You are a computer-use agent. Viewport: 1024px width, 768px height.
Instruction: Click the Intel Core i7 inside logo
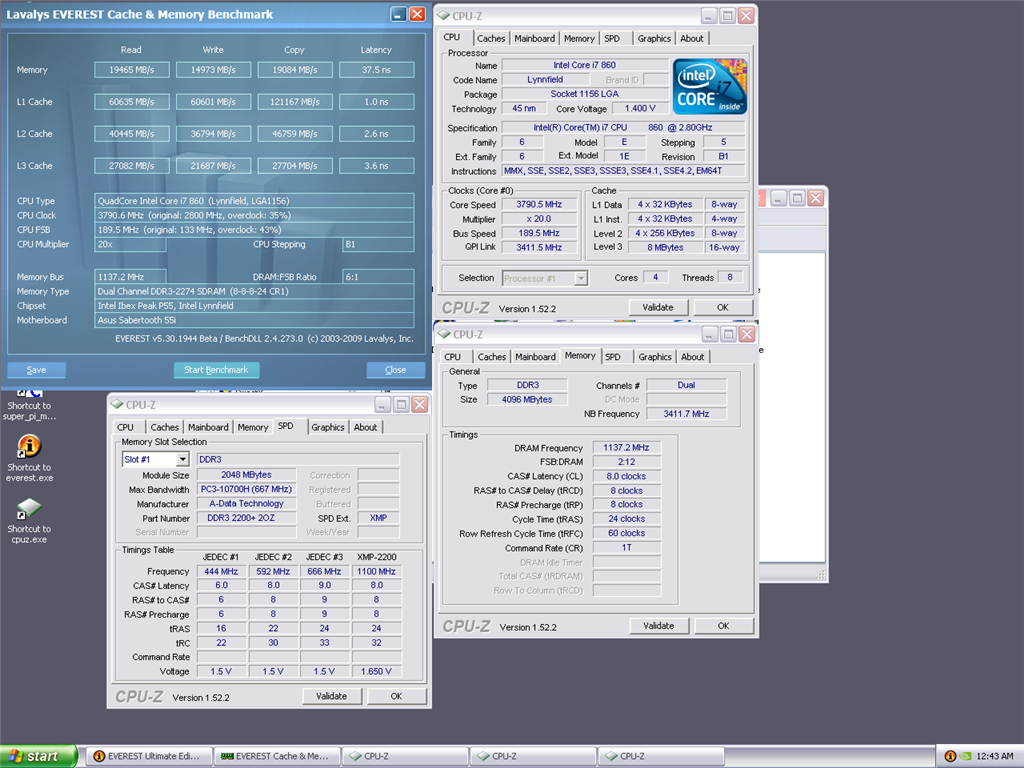point(709,87)
